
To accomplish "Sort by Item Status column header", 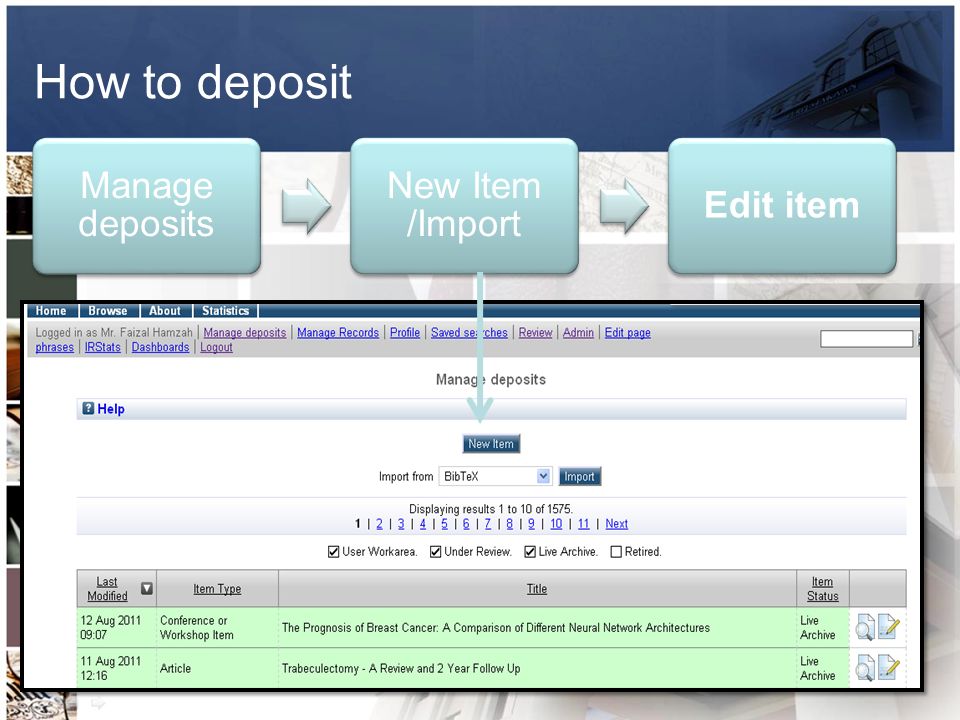I will pos(822,589).
